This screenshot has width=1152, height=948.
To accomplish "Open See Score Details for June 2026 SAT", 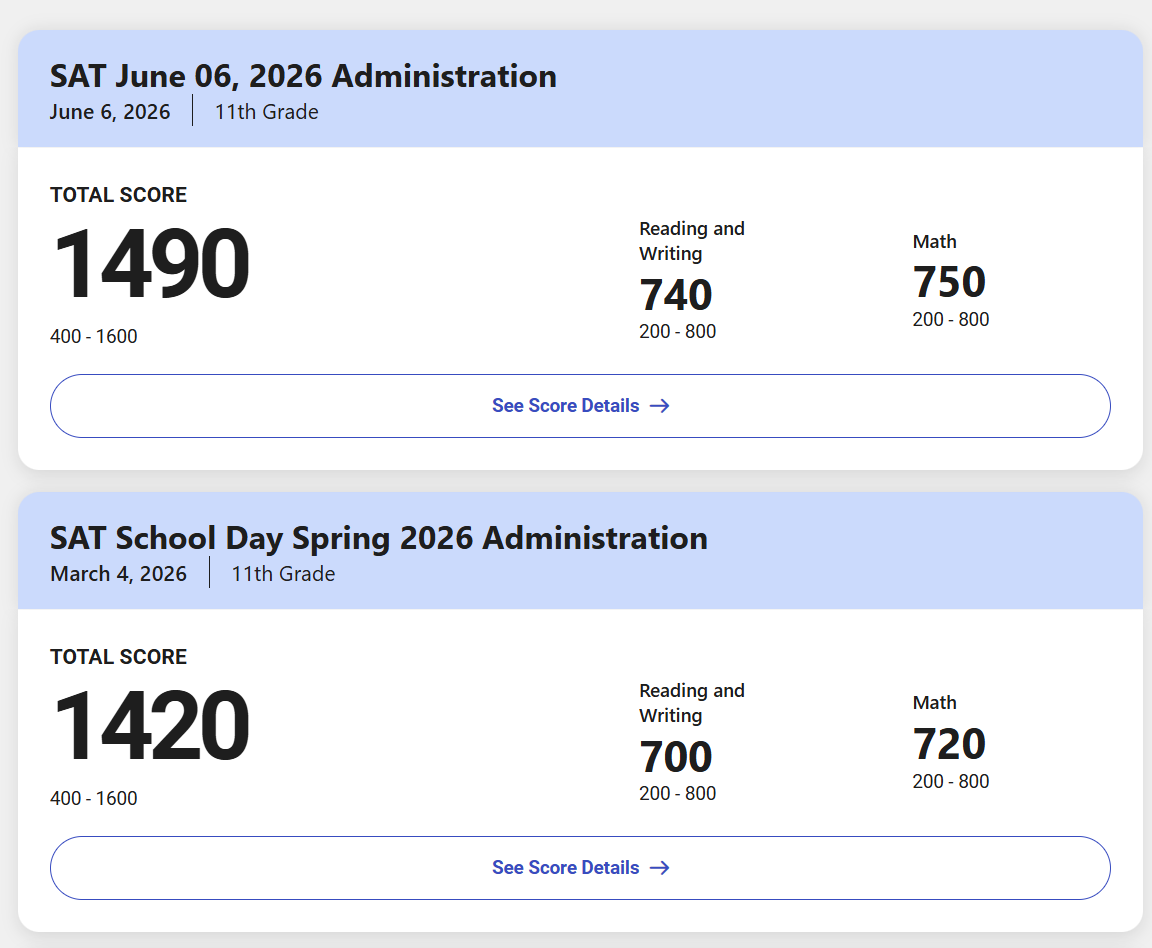I will tap(580, 406).
